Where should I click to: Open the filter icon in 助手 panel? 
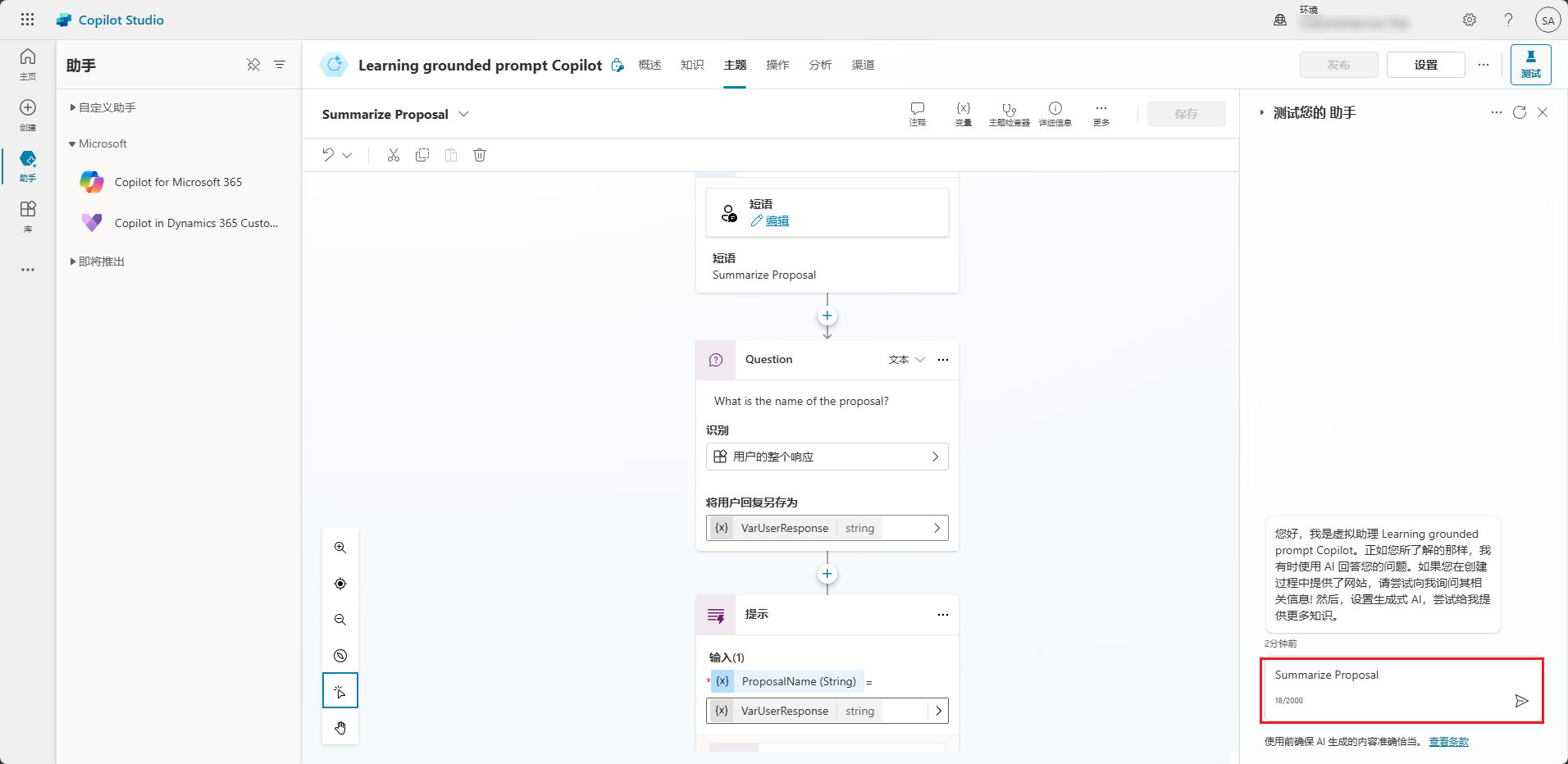[280, 65]
